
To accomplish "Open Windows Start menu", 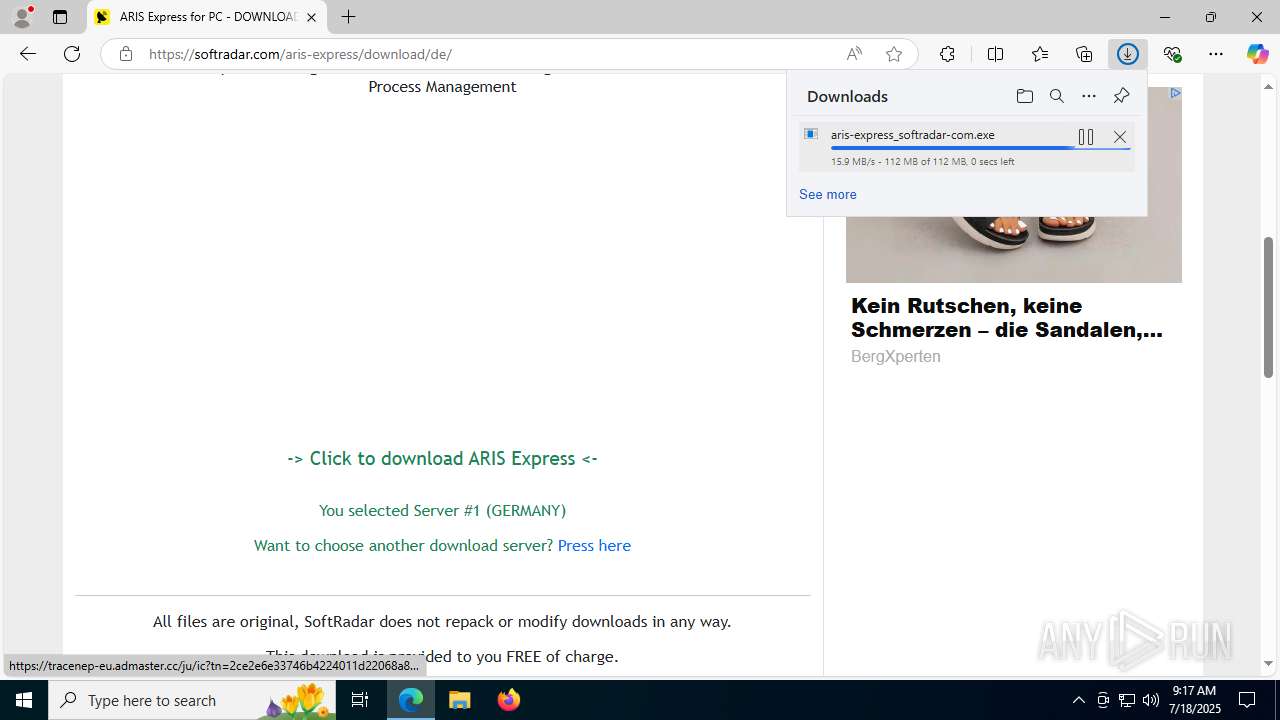I will click(x=24, y=700).
